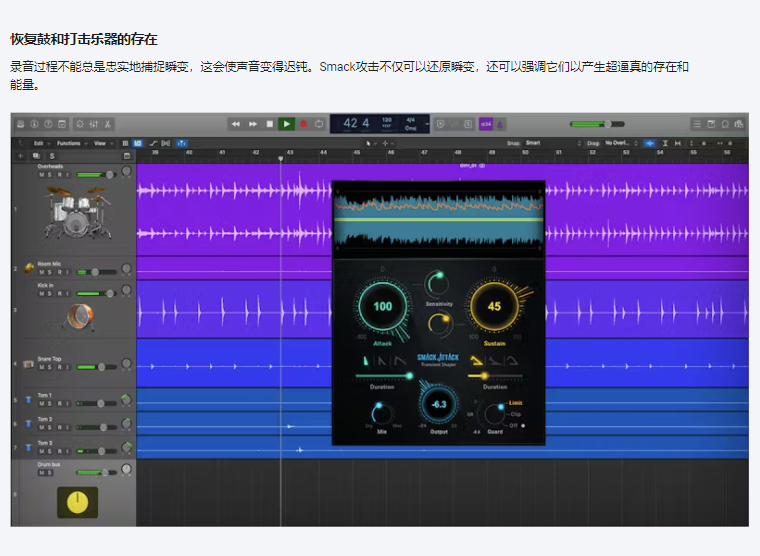The width and height of the screenshot is (760, 556).
Task: Open the Library icon in Logic toolbar
Action: point(21,124)
